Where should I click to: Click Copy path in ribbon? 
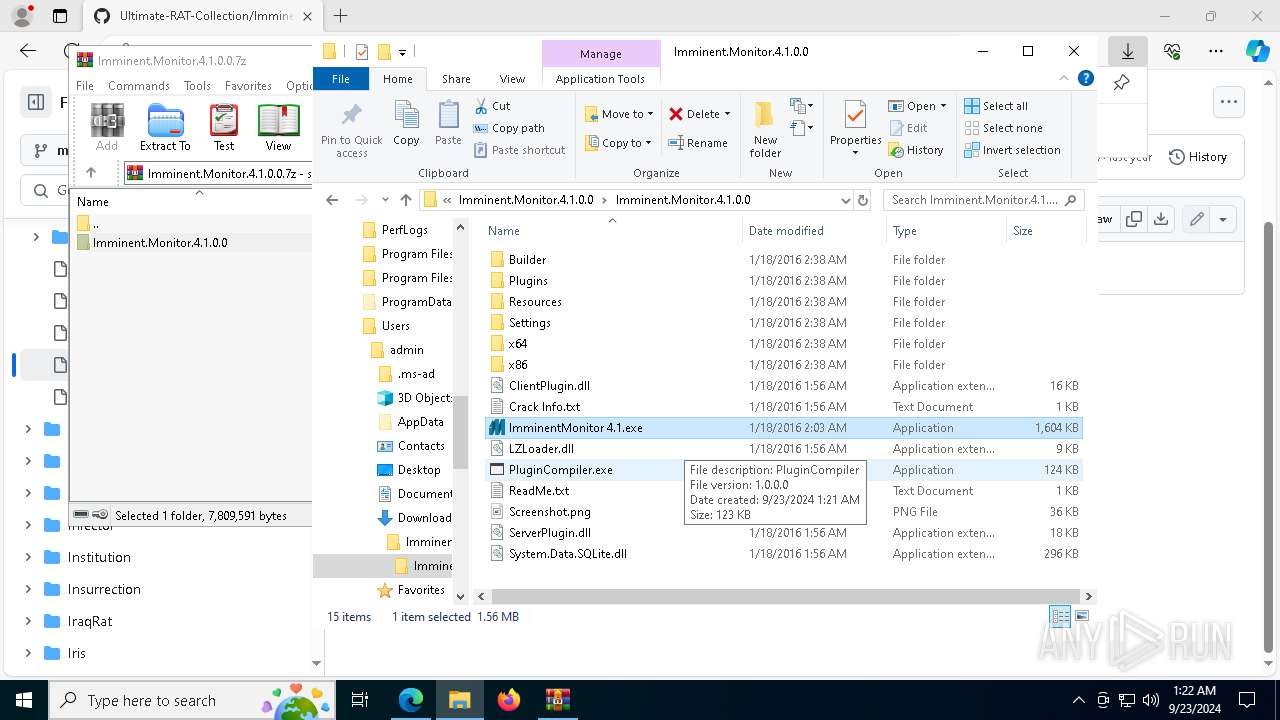509,128
